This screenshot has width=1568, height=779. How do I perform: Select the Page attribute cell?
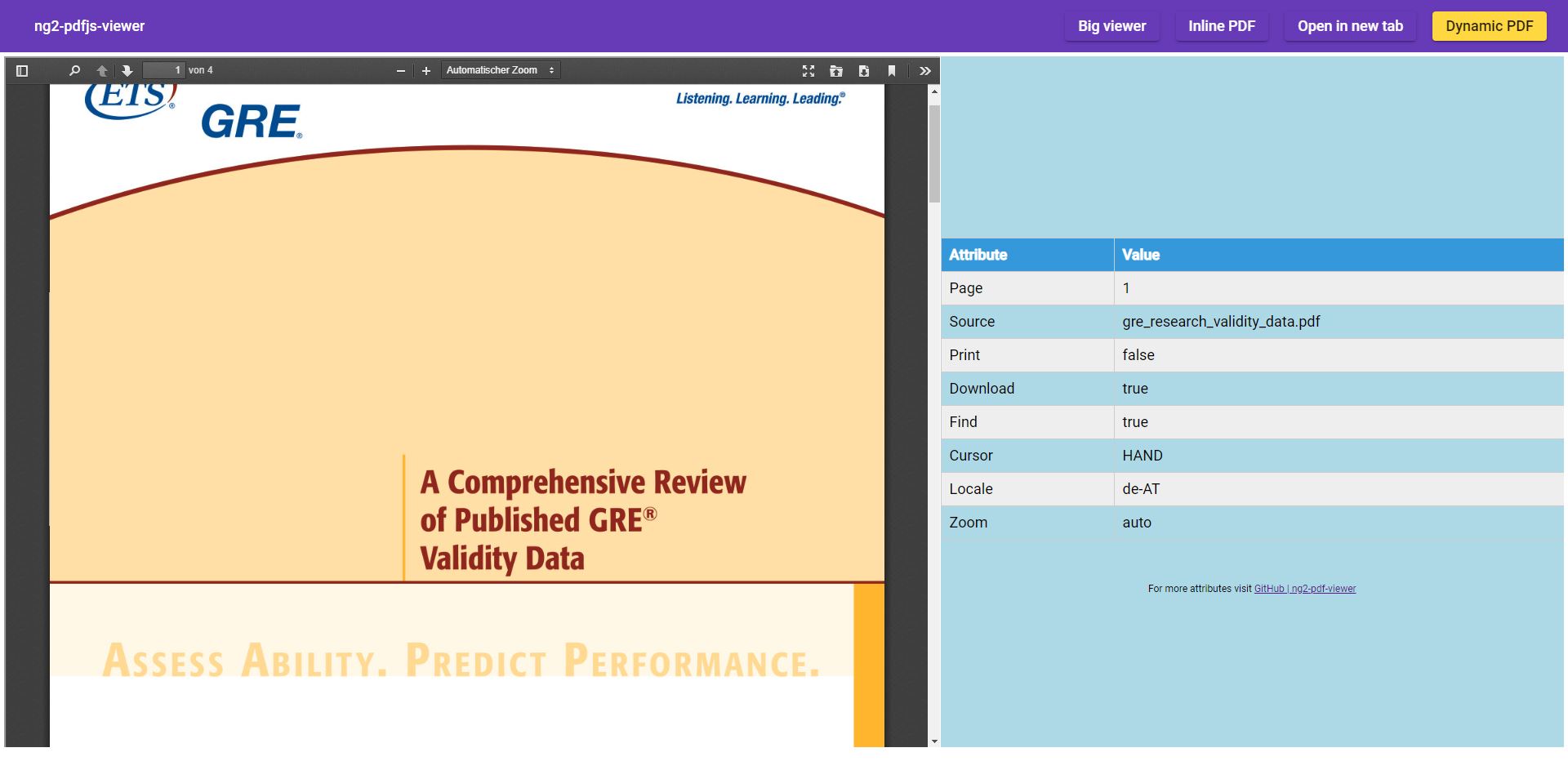(1027, 288)
